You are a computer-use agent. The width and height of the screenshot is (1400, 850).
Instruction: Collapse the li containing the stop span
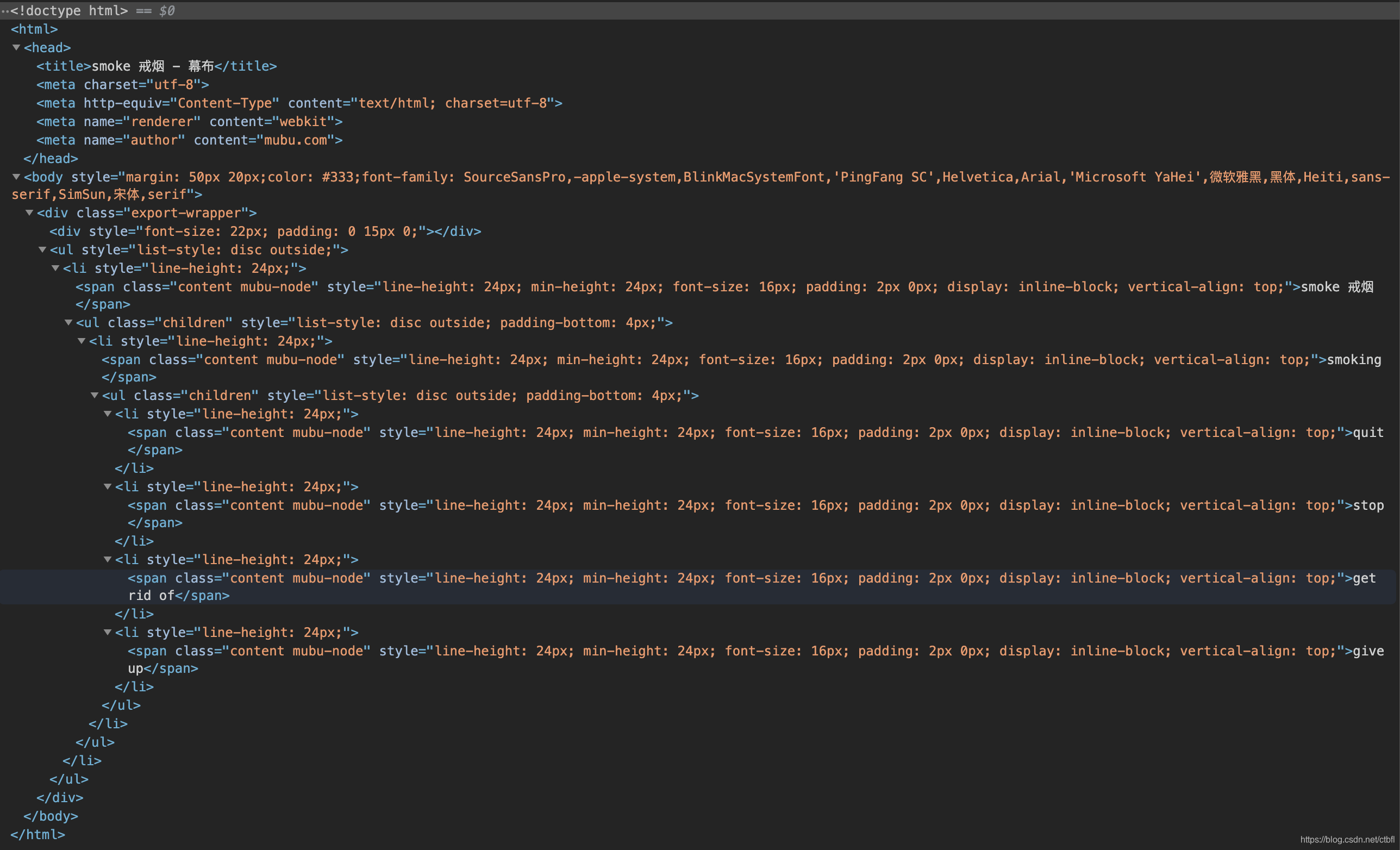(108, 487)
